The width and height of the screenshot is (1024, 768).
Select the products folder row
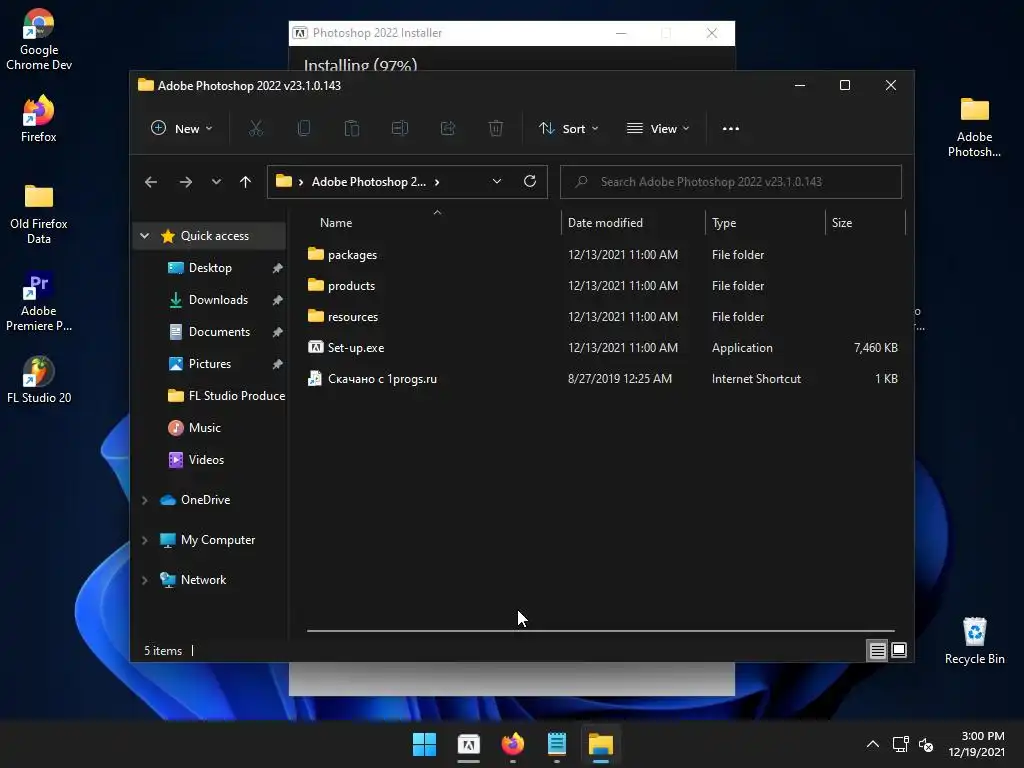point(604,285)
